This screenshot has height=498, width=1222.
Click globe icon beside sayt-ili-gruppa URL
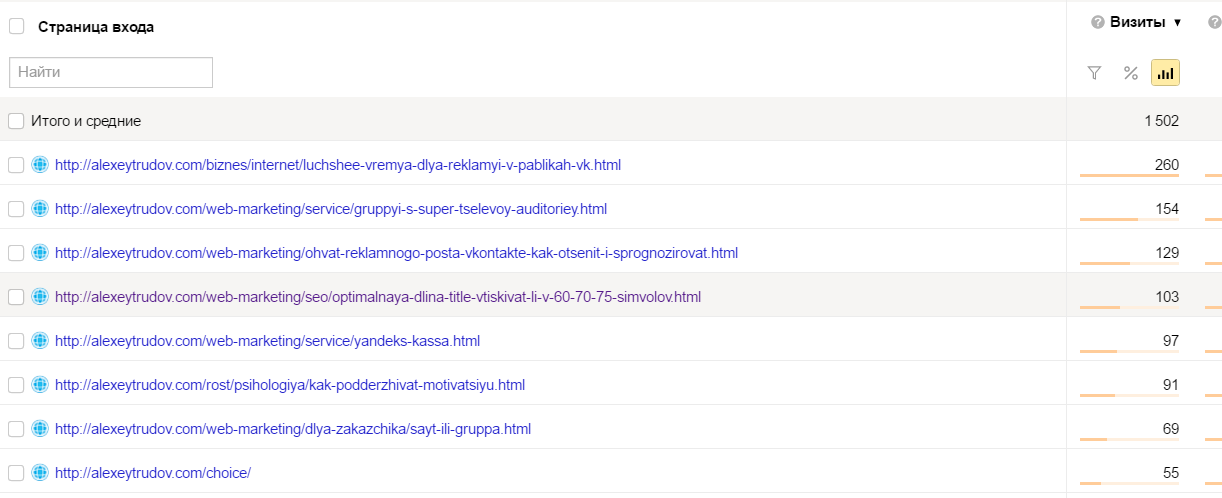click(x=40, y=429)
